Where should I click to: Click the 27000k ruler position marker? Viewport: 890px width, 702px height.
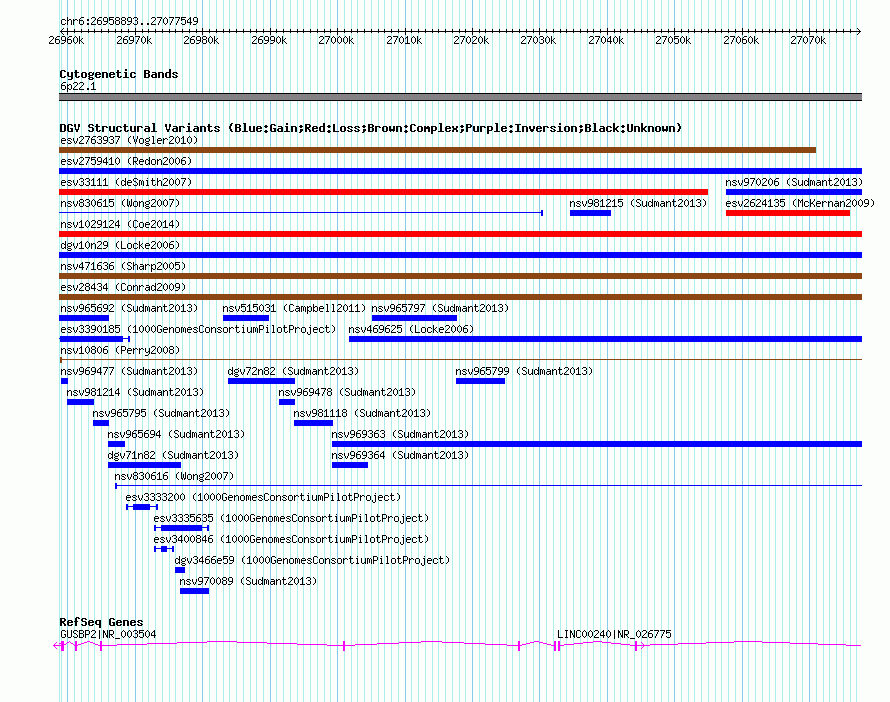pyautogui.click(x=336, y=40)
